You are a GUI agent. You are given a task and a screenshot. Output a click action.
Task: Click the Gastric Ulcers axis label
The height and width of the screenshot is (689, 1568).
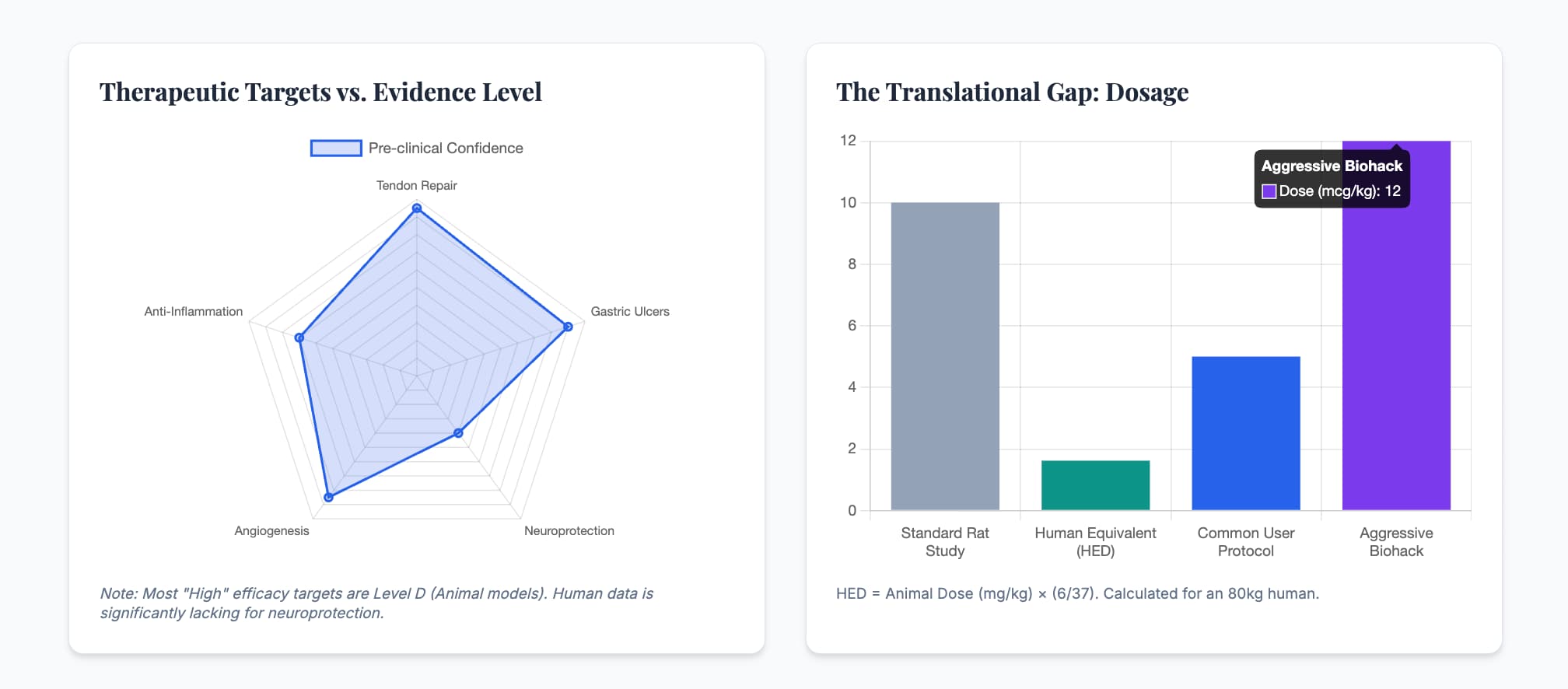click(629, 311)
